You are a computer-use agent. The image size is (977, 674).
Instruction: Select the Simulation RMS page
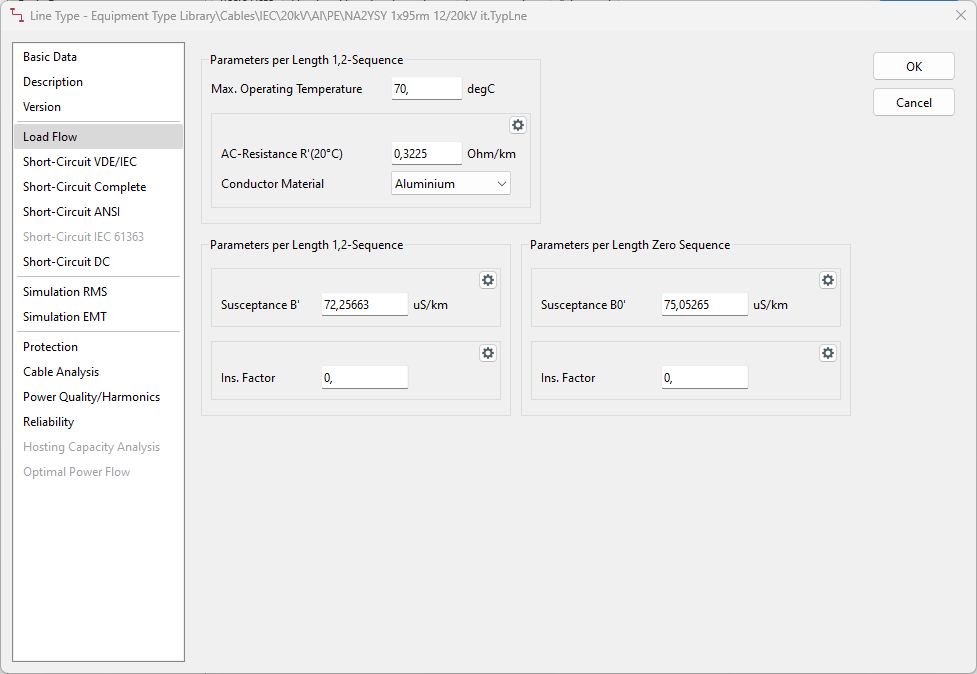point(66,291)
